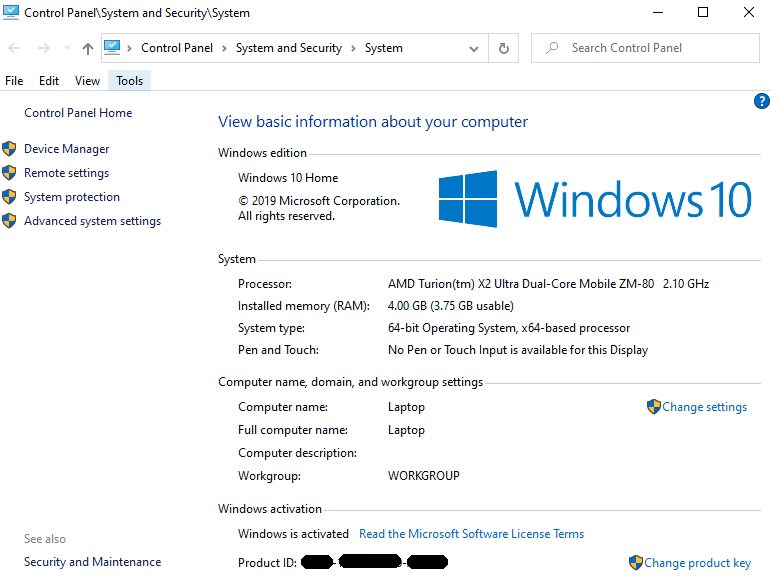Select System and Security breadcrumb

289,48
